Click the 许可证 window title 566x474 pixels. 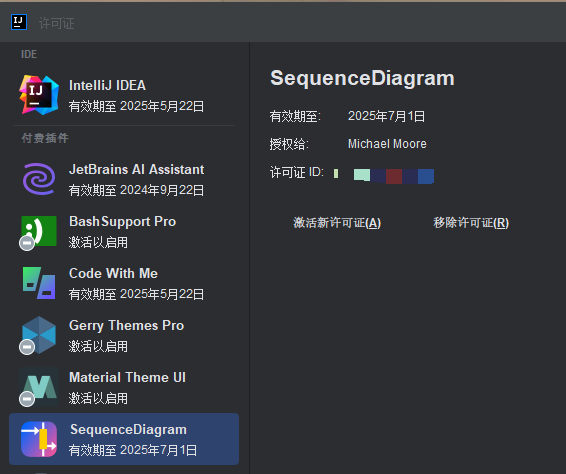(x=57, y=23)
